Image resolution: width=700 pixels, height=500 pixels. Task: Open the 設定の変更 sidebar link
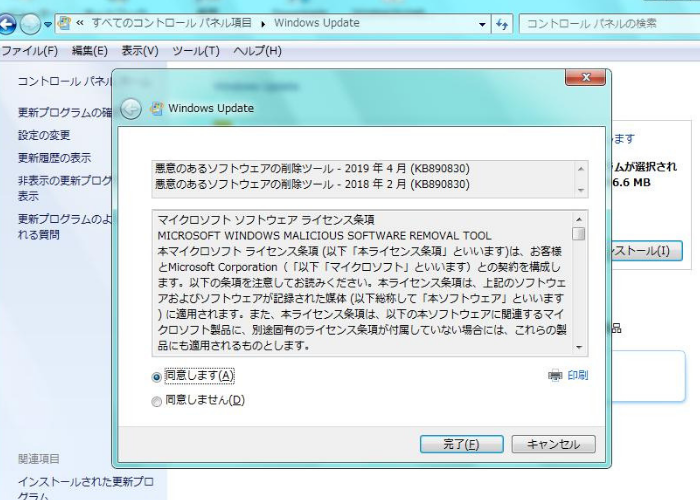[x=44, y=135]
